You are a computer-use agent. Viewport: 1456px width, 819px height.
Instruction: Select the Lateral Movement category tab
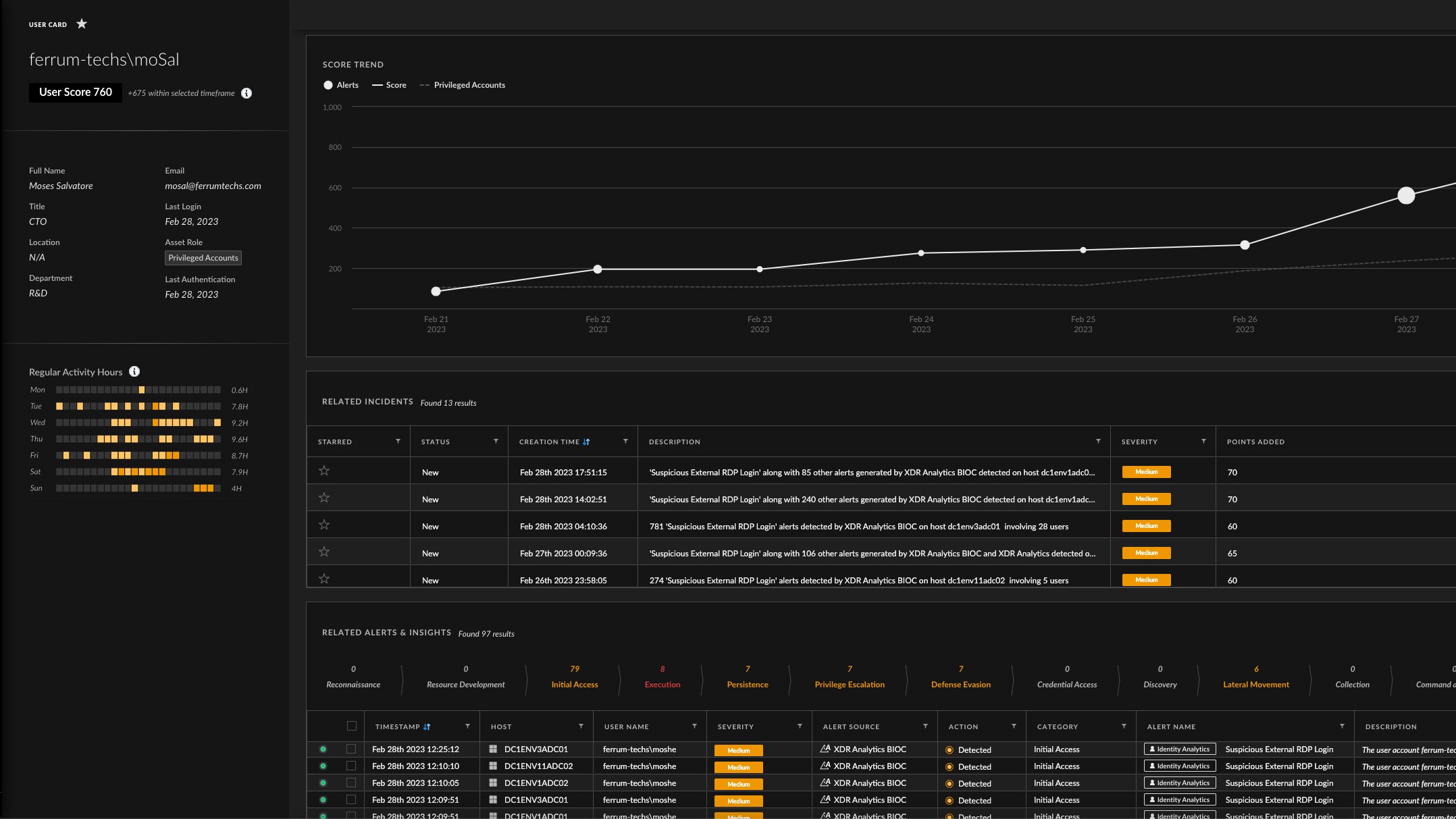[x=1255, y=684]
